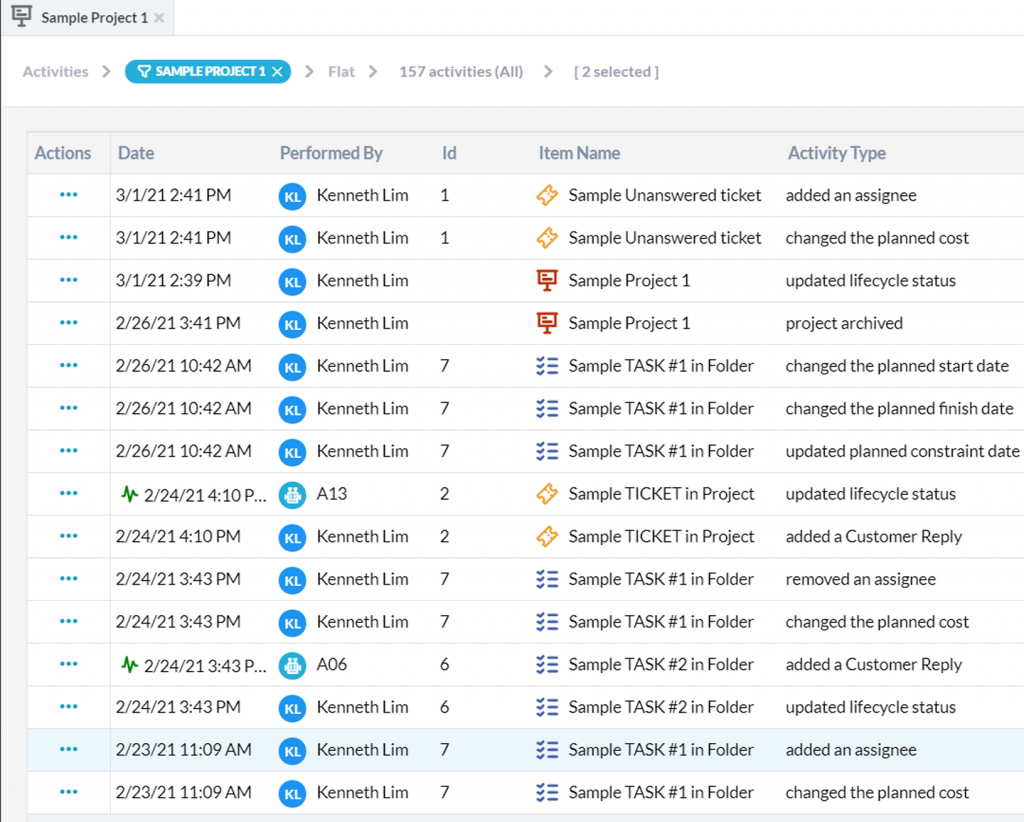This screenshot has height=822, width=1024.
Task: Switch to the Sample Project 1 tab
Action: [93, 18]
